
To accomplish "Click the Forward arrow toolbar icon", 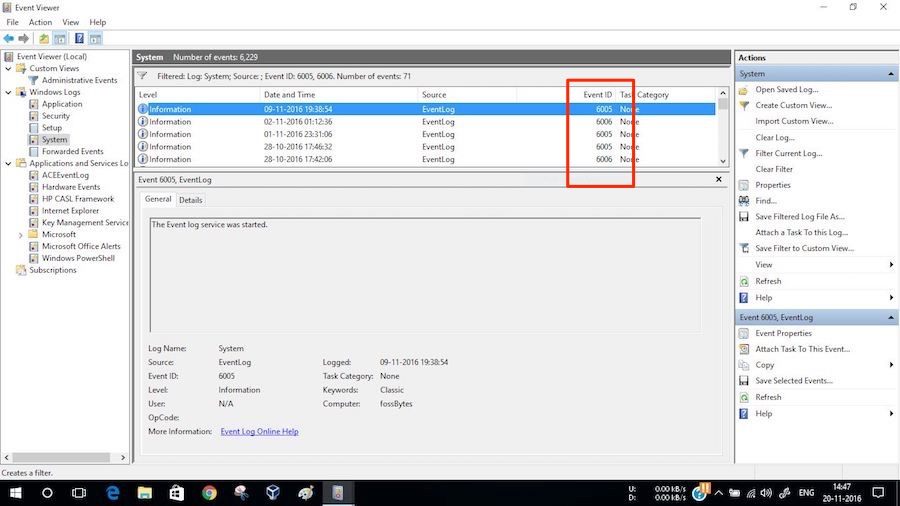I will click(24, 38).
